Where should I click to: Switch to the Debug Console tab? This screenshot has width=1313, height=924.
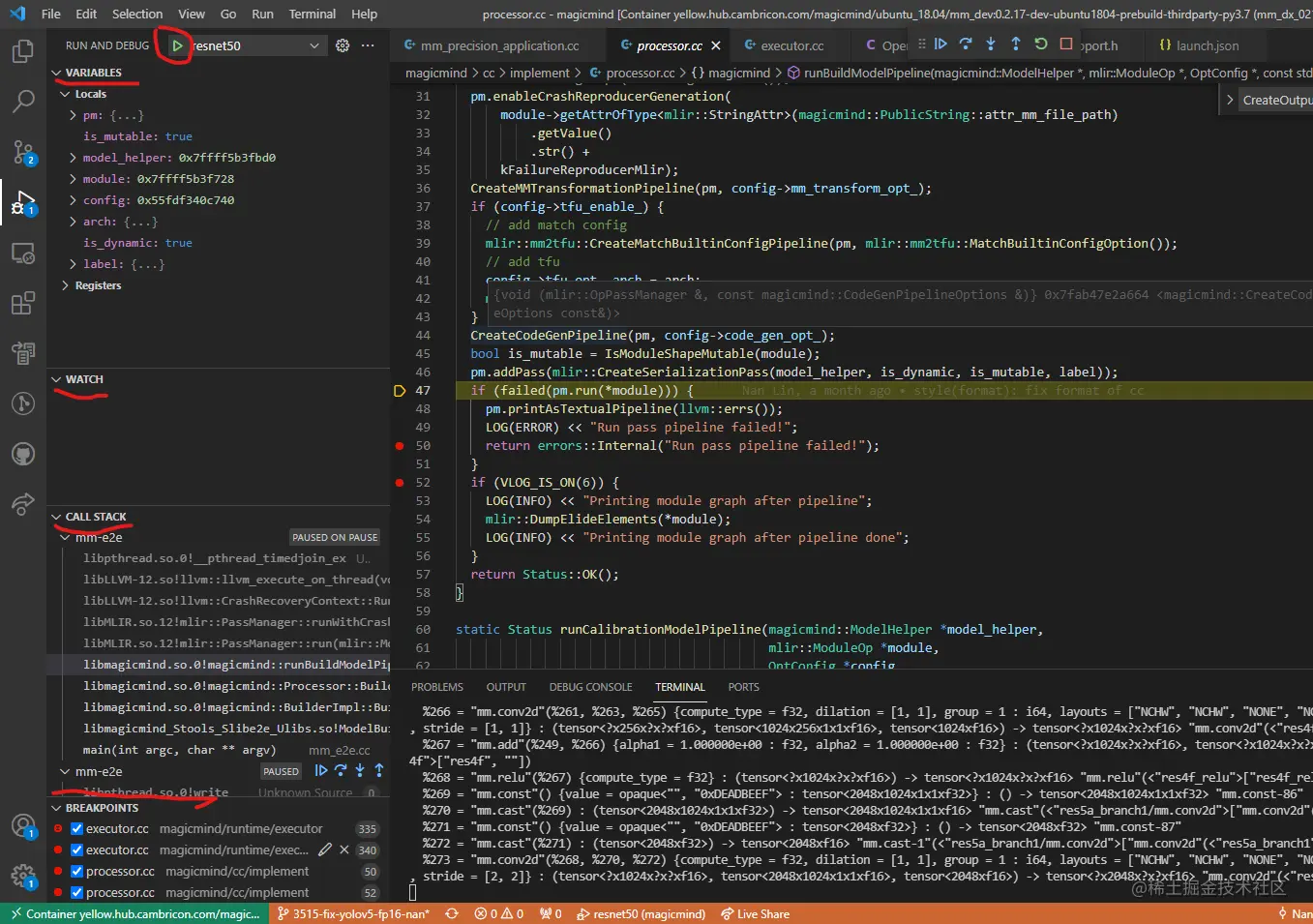point(590,687)
